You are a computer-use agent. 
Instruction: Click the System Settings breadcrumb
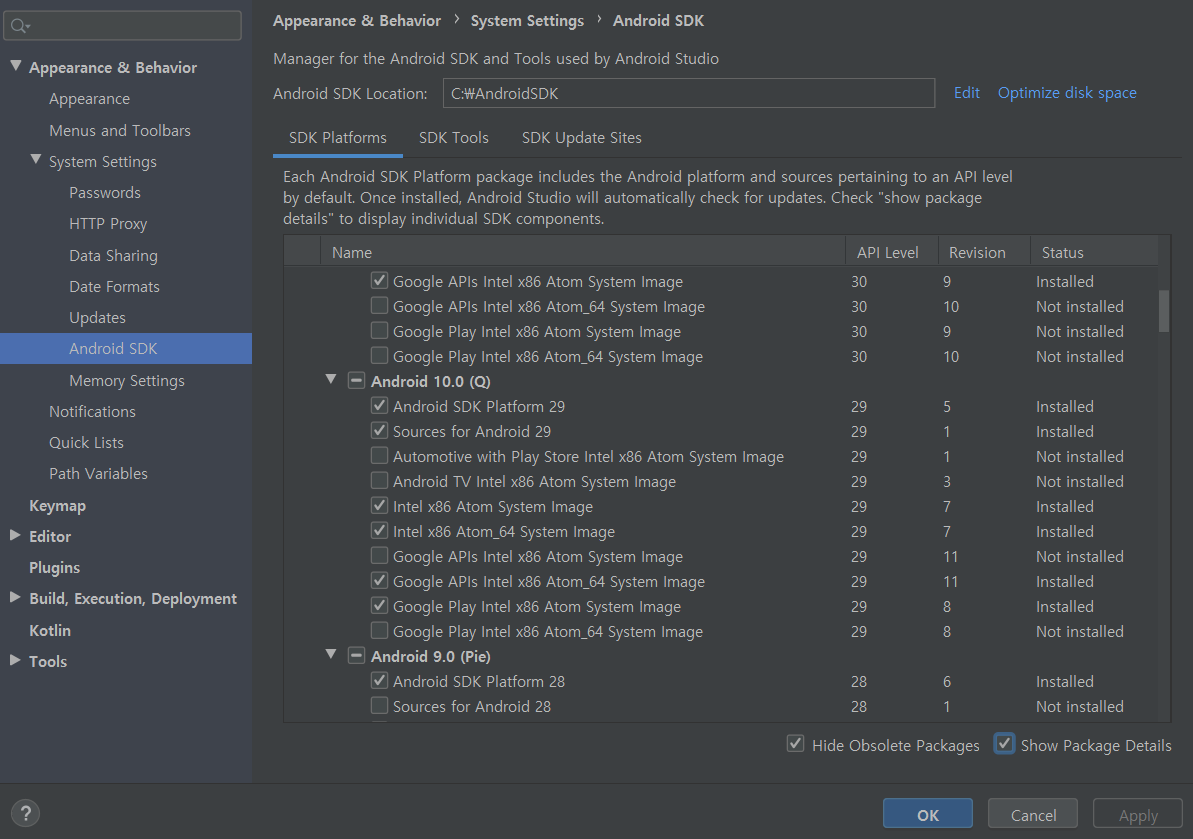(x=527, y=21)
